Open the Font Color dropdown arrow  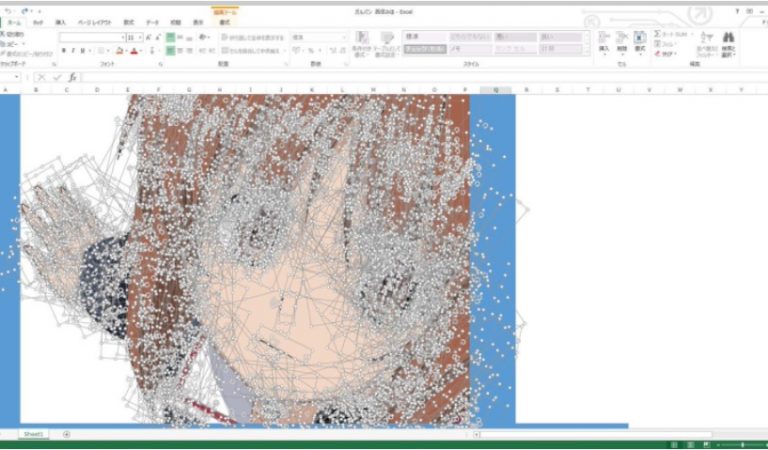(141, 51)
